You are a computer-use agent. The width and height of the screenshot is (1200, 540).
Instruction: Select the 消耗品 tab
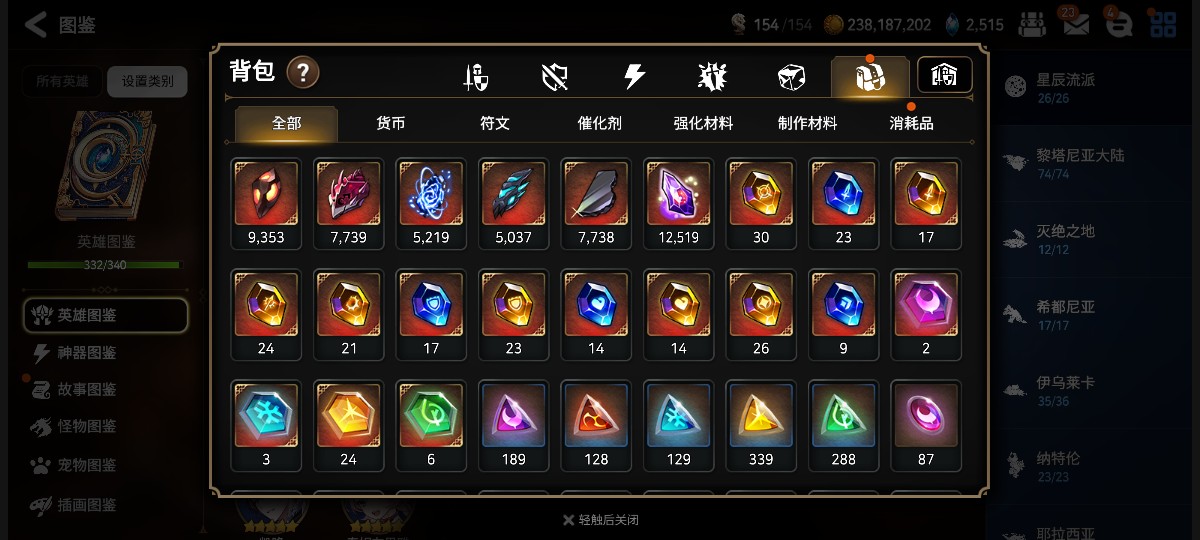[x=911, y=124]
